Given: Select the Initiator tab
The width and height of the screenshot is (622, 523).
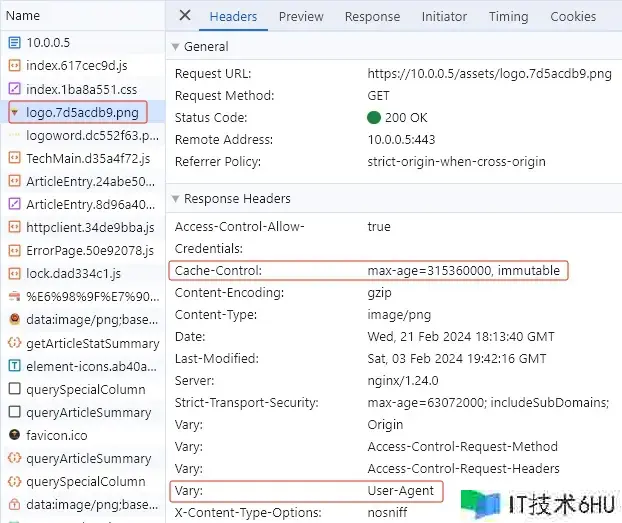Looking at the screenshot, I should tap(444, 16).
